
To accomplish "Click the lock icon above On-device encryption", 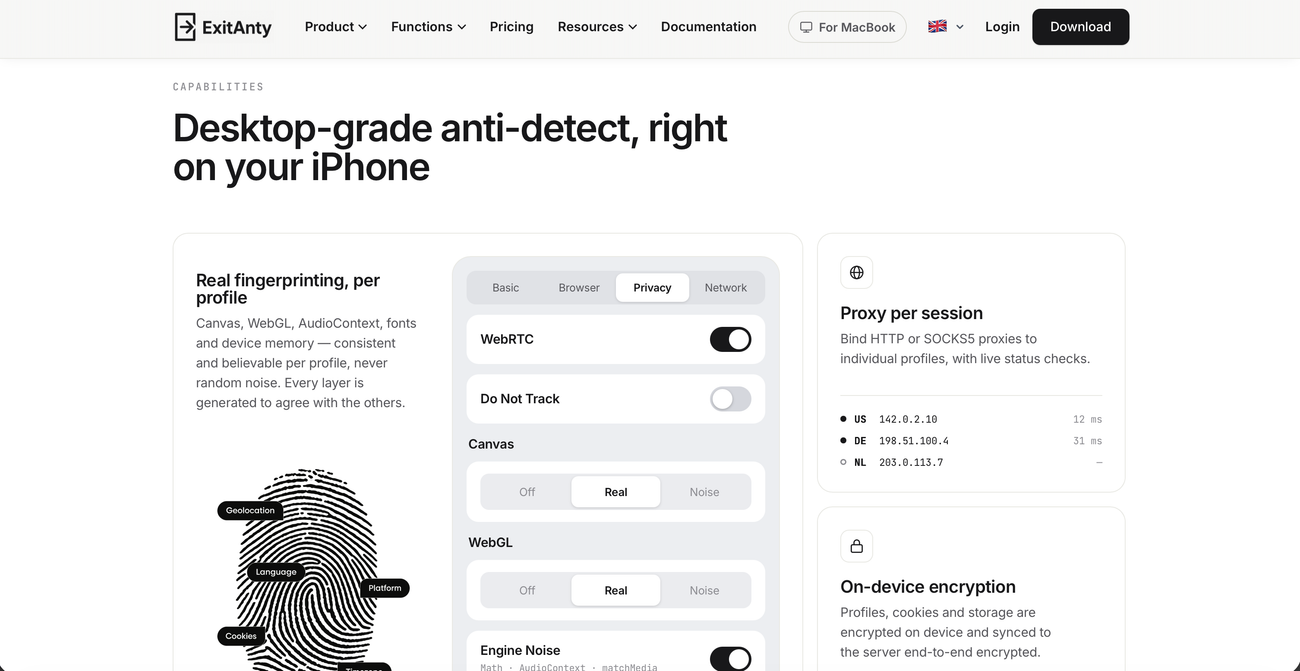I will point(857,546).
